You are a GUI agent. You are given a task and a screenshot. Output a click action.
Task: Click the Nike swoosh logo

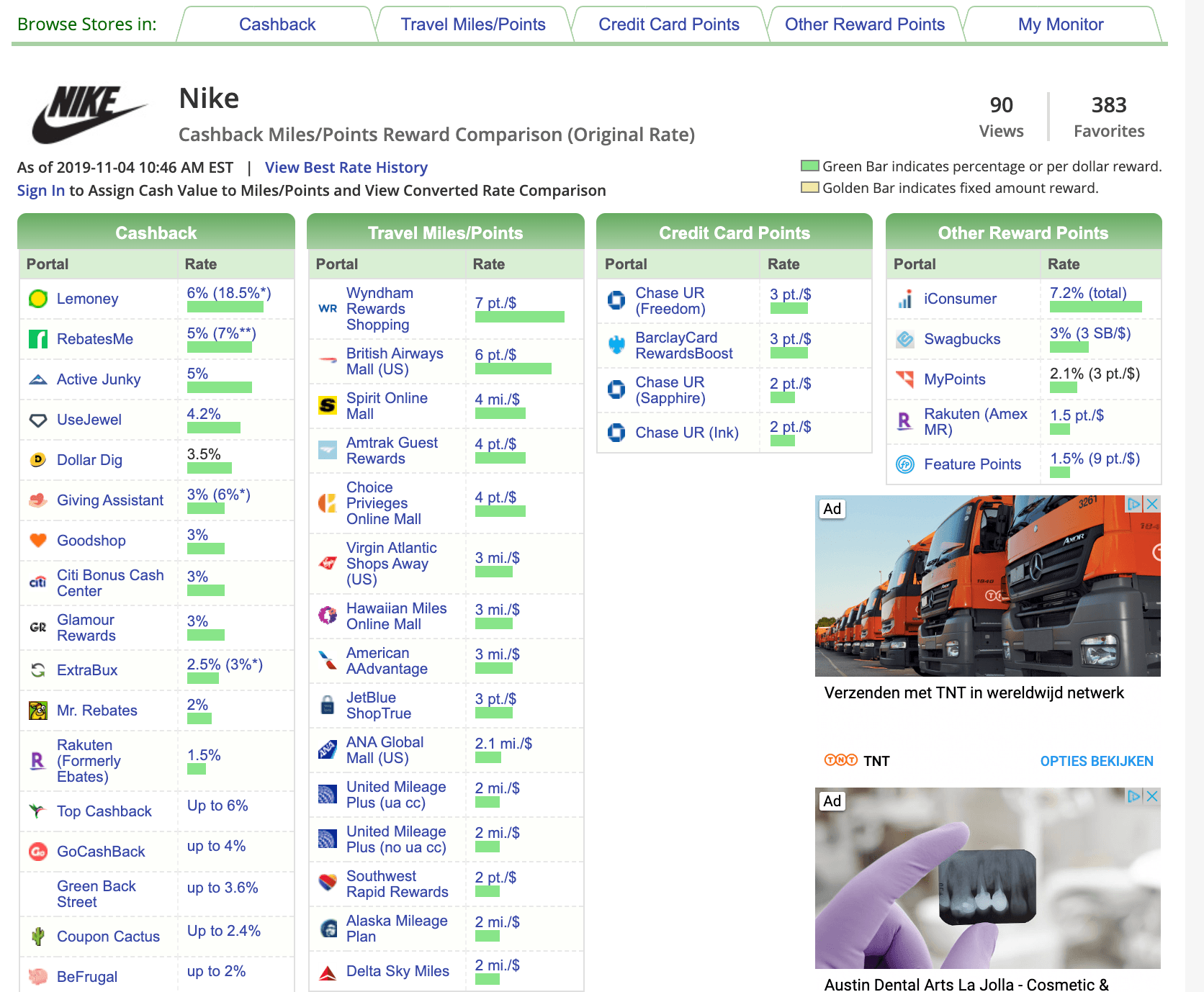[89, 114]
